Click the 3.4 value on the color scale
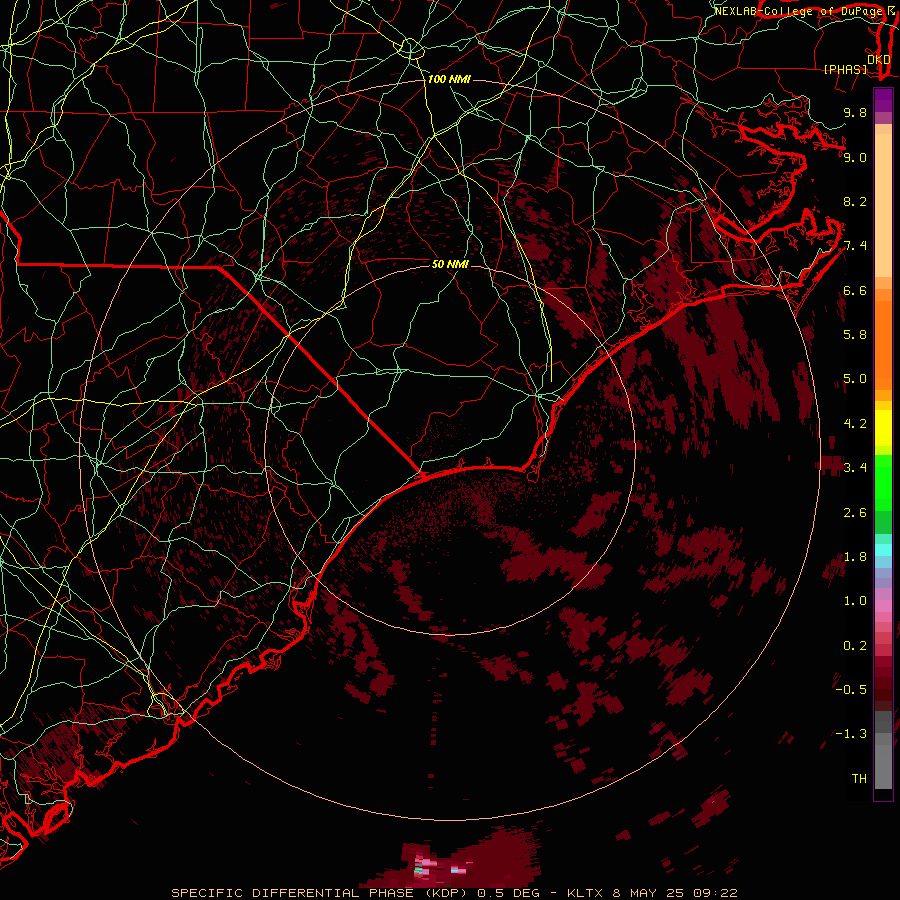The height and width of the screenshot is (900, 900). coord(855,468)
